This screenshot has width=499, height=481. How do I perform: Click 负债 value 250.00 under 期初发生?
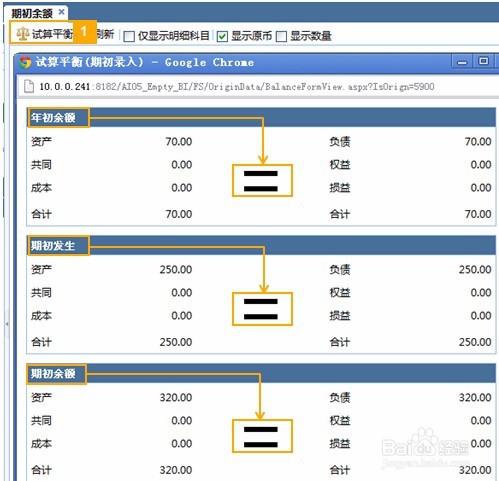475,270
